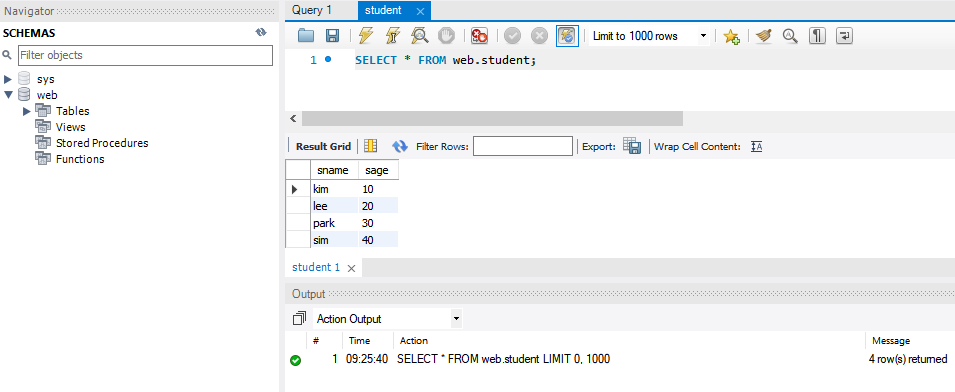Click the Filter Rows input box
The height and width of the screenshot is (392, 955).
523,146
